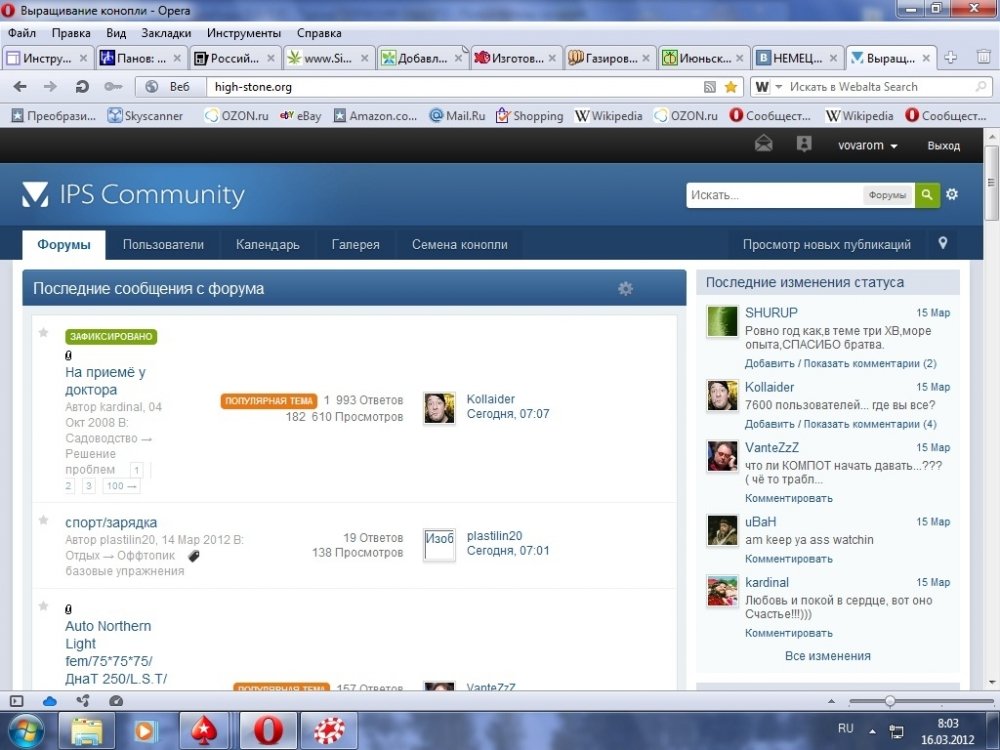Open the forum messages envelope icon
This screenshot has height=750, width=1000.
tap(763, 144)
